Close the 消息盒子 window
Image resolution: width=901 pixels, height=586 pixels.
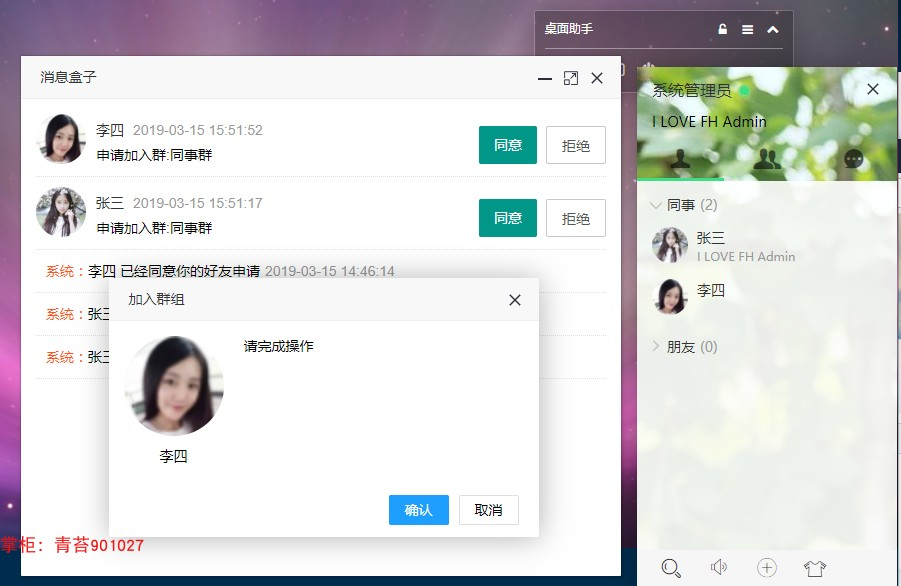coord(597,78)
